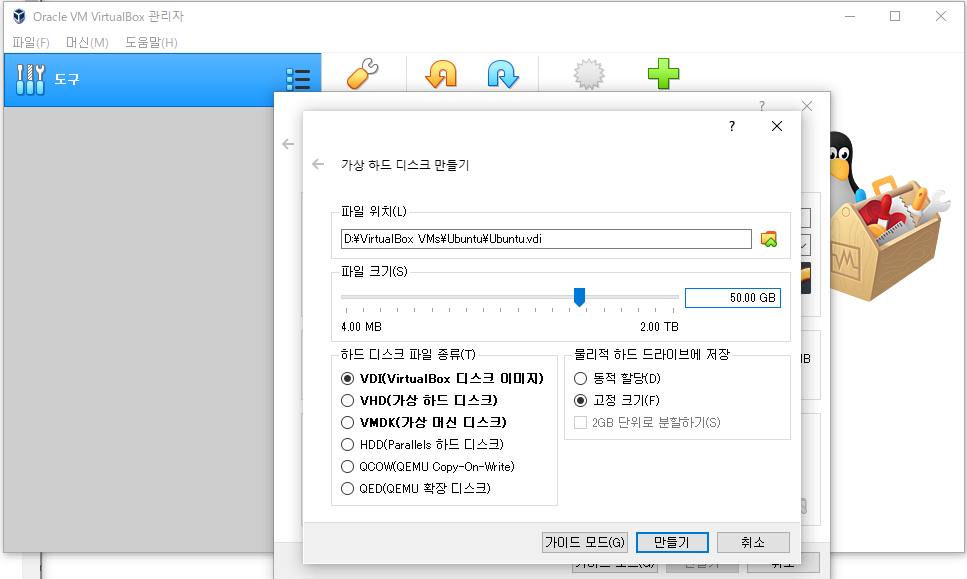967x579 pixels.
Task: Select QCOW(QEMU Copy-On-Write) radio option
Action: click(x=428, y=467)
